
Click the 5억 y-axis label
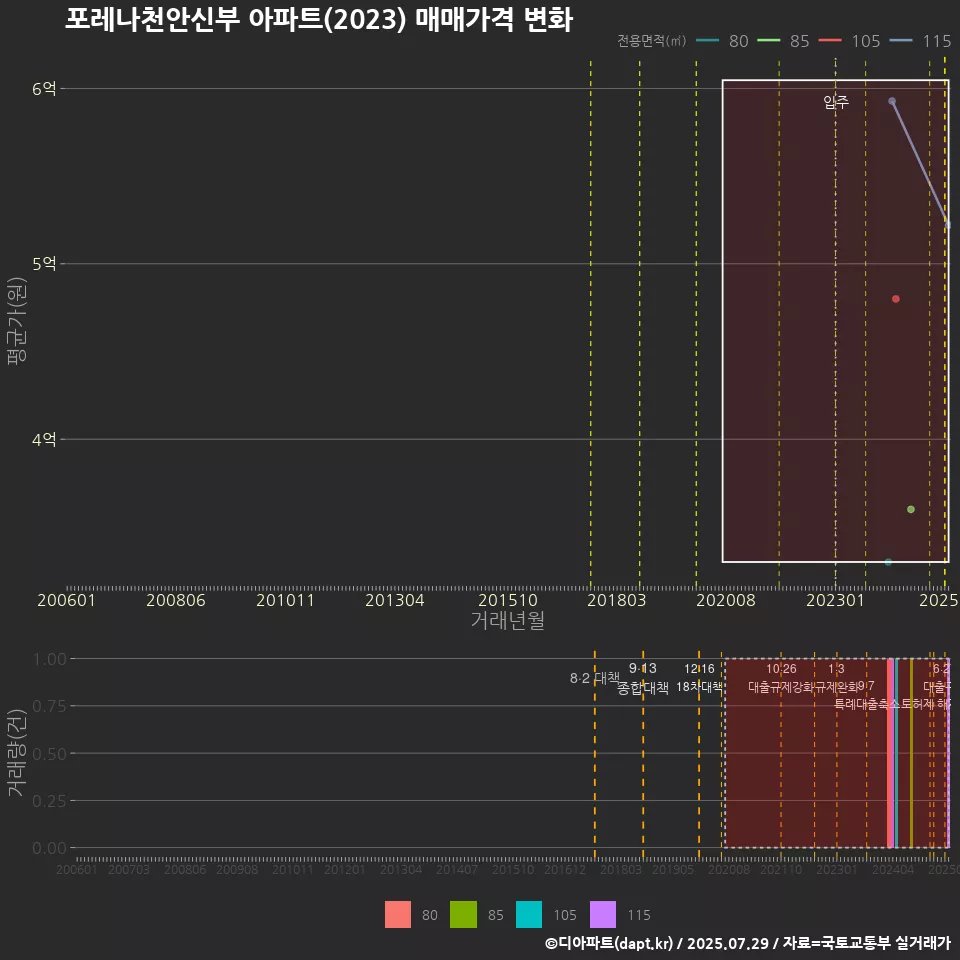click(44, 264)
